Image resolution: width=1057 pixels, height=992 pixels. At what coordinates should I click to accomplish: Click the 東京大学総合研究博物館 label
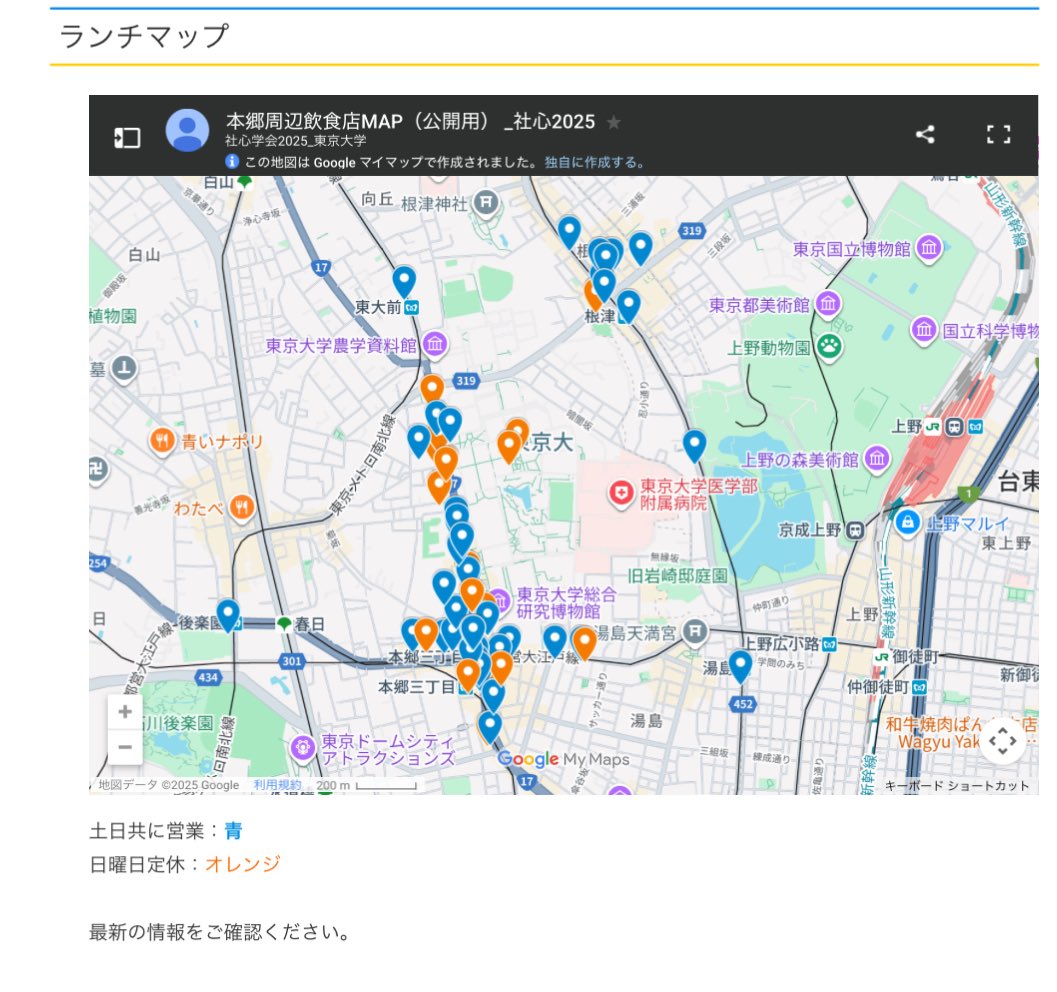(566, 602)
